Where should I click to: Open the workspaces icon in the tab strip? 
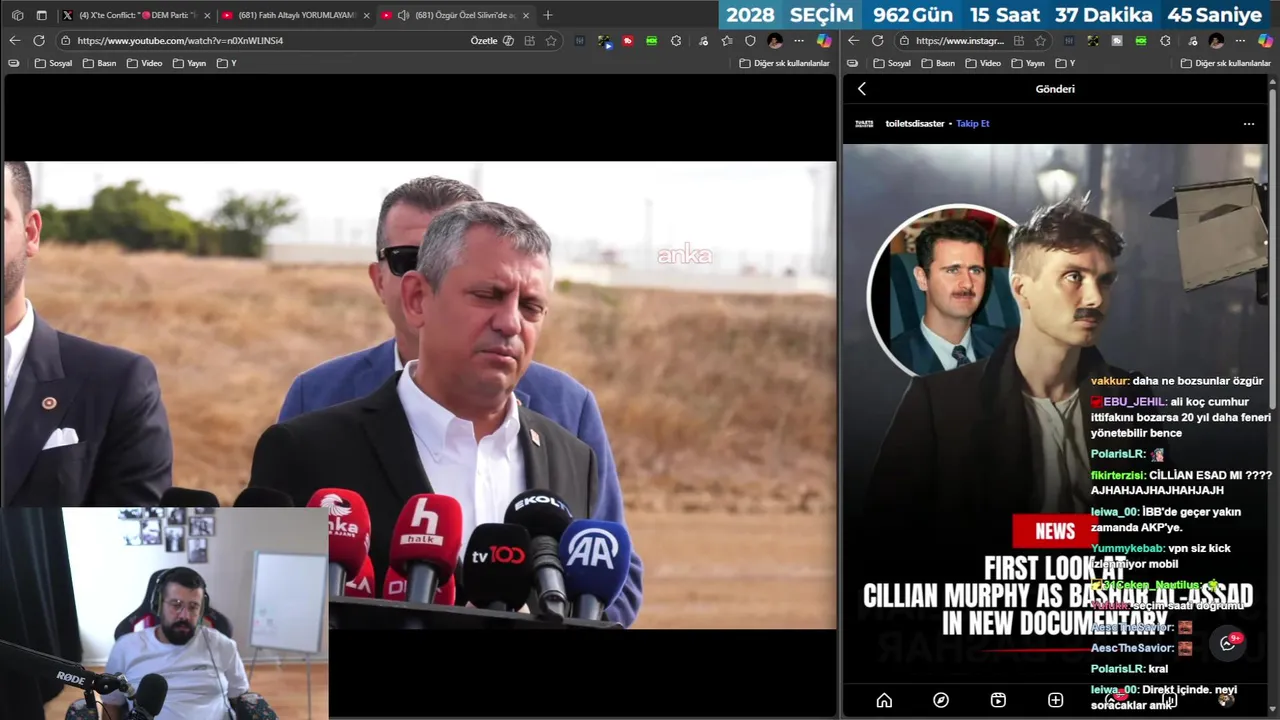coord(17,15)
